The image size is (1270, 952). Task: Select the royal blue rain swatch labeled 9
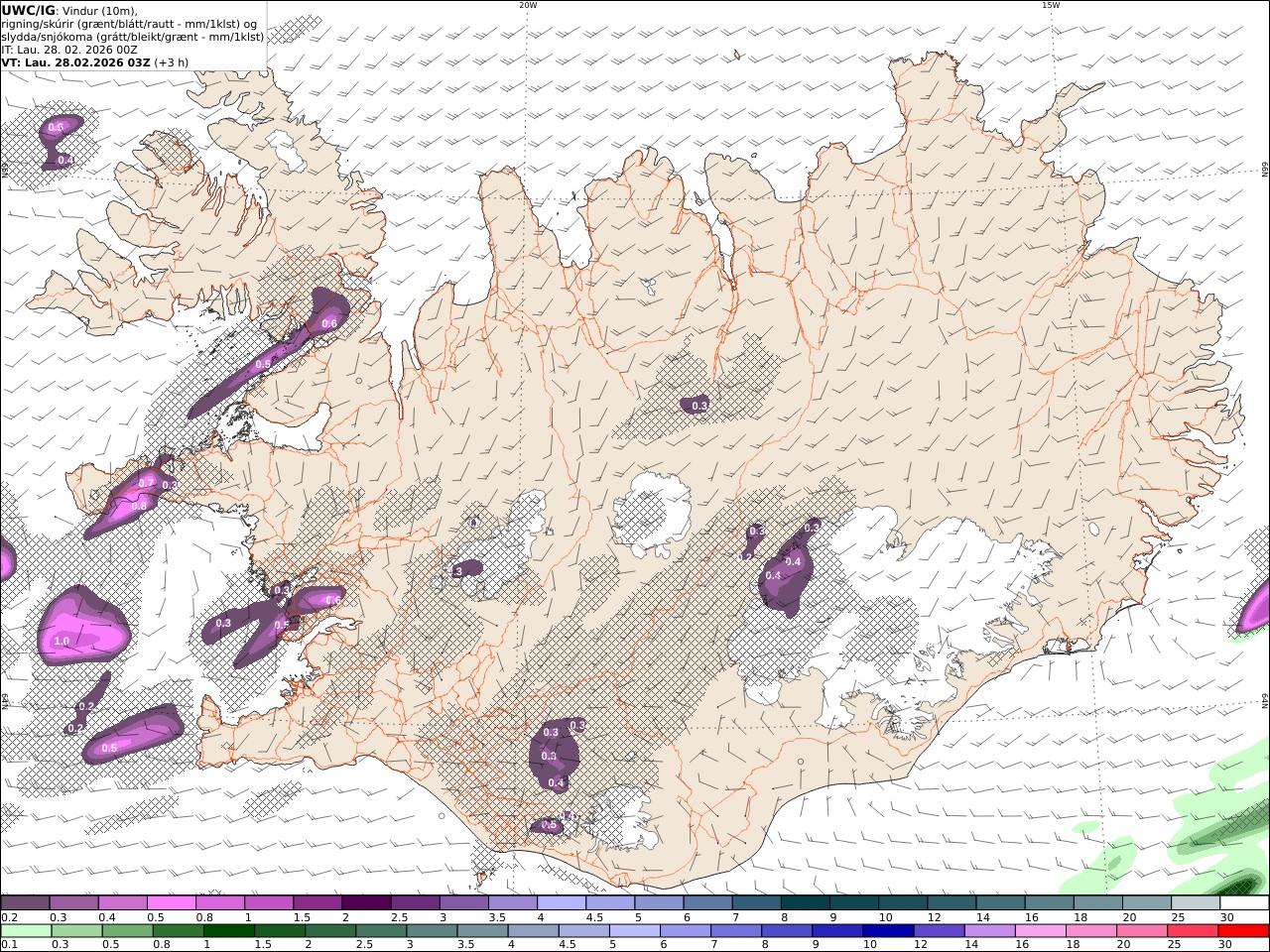coord(836,931)
